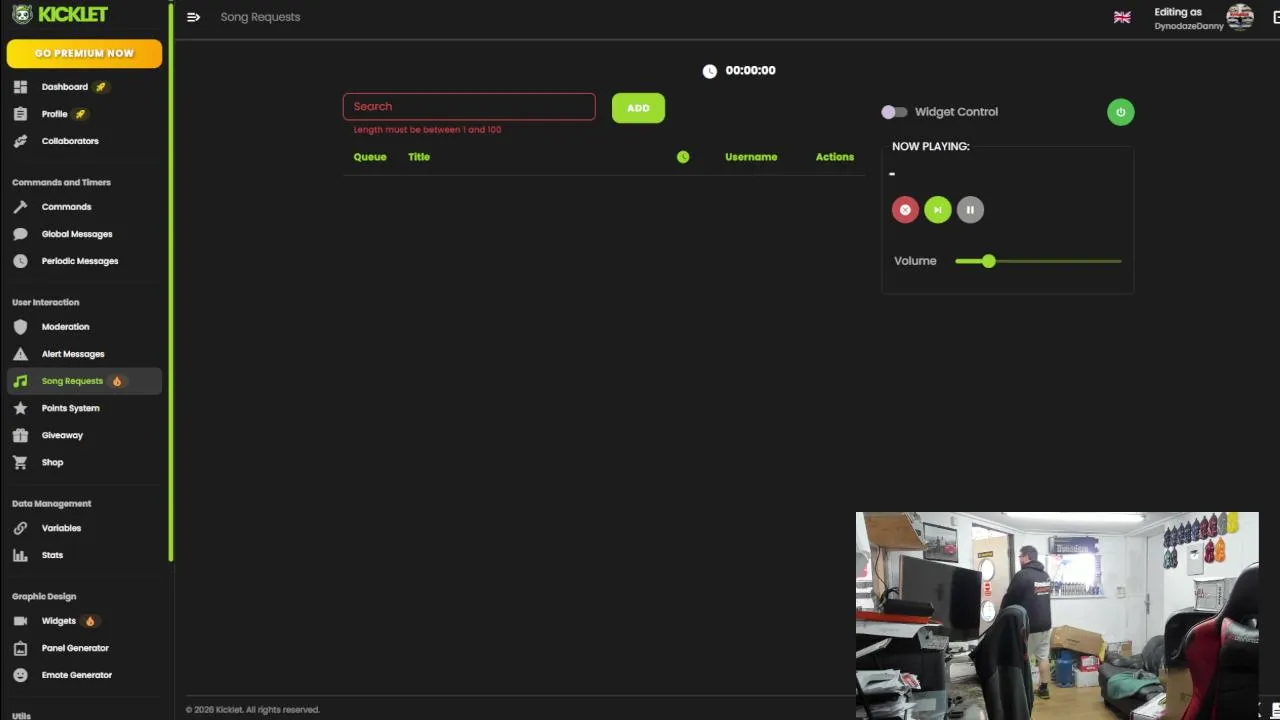
Task: Click the duration clock icon in queue header
Action: tap(683, 157)
